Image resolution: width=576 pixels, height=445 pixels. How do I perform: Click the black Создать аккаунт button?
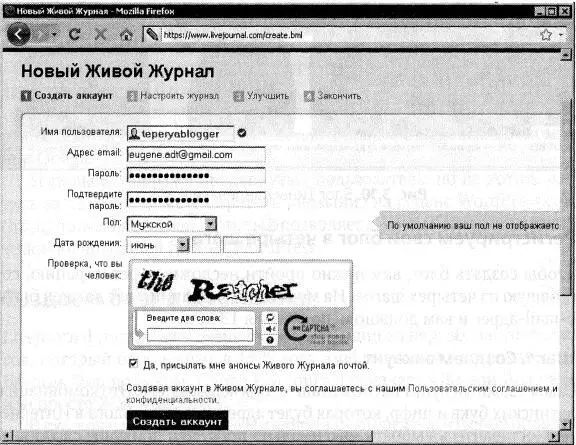(177, 420)
